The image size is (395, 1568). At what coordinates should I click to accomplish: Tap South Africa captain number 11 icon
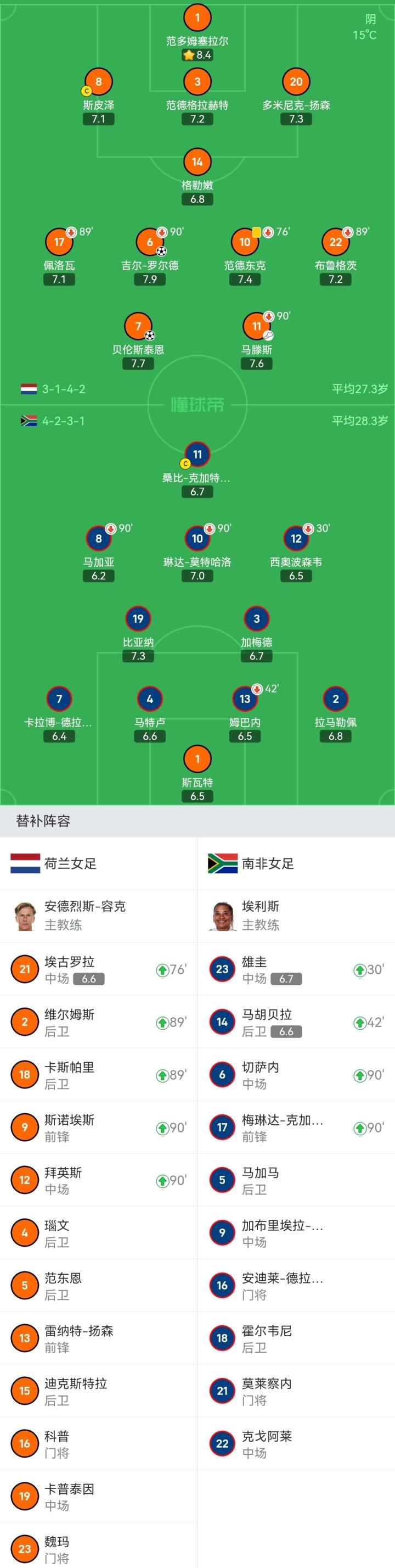[197, 455]
